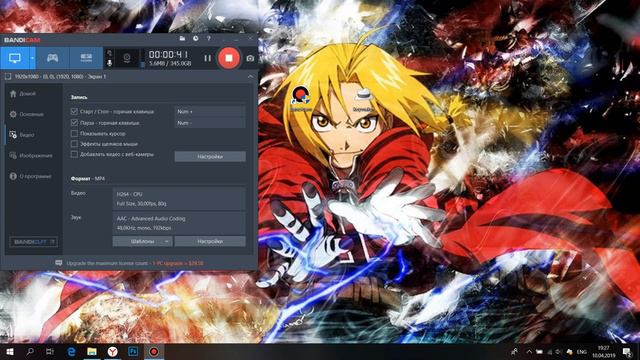
Task: Click the BANDICUT button
Action: [x=33, y=242]
